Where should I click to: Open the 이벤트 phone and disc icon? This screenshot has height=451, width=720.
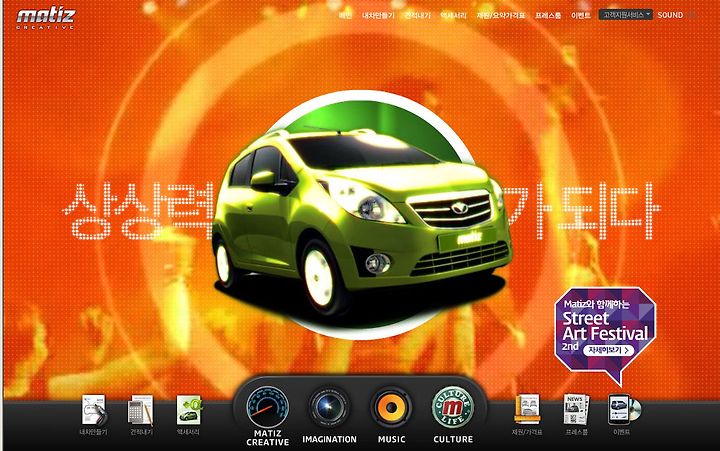pyautogui.click(x=624, y=409)
